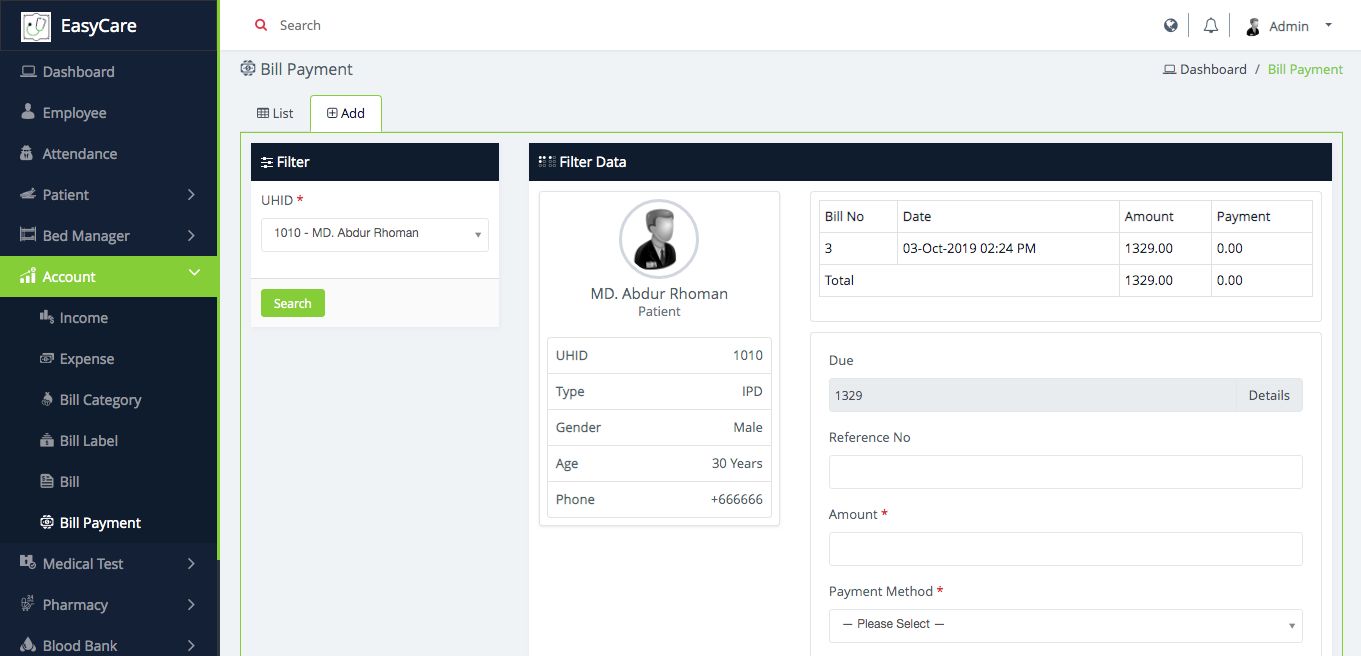
Task: Click the Pharmacy icon in sidebar
Action: [x=28, y=604]
